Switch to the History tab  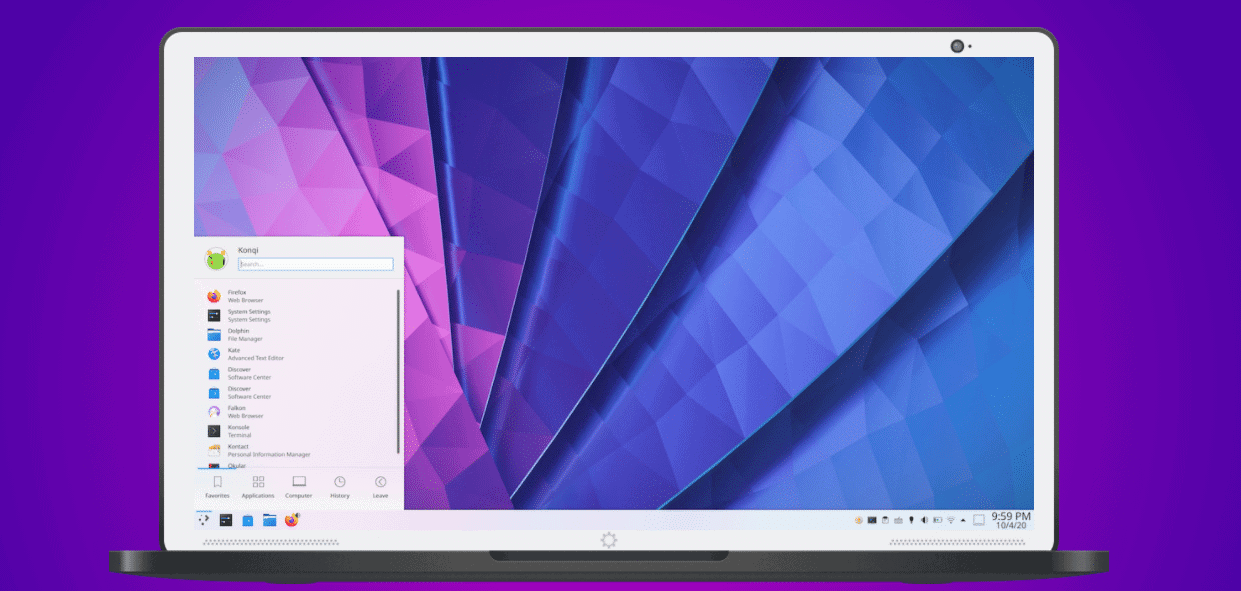340,487
